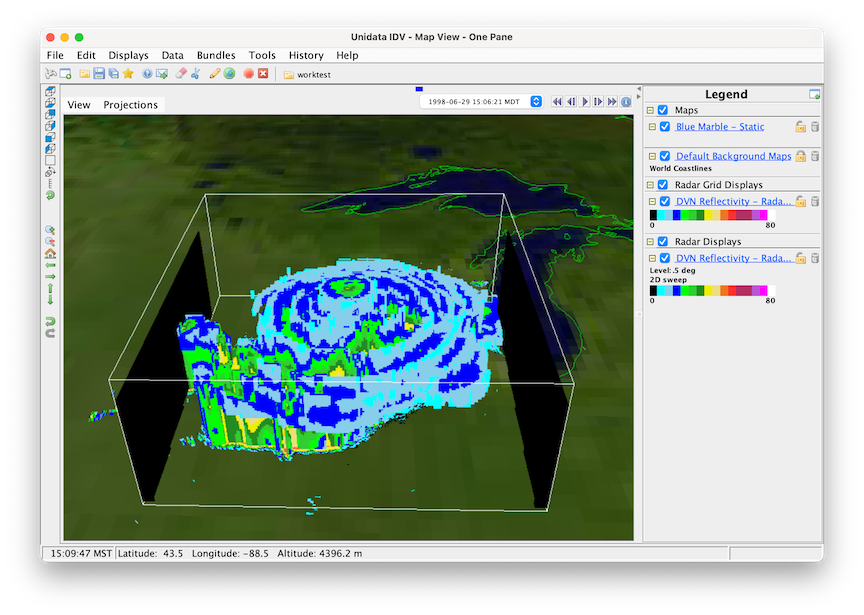This screenshot has height=615, width=864.
Task: Toggle visibility of Blue Marble - Static
Action: 665,127
